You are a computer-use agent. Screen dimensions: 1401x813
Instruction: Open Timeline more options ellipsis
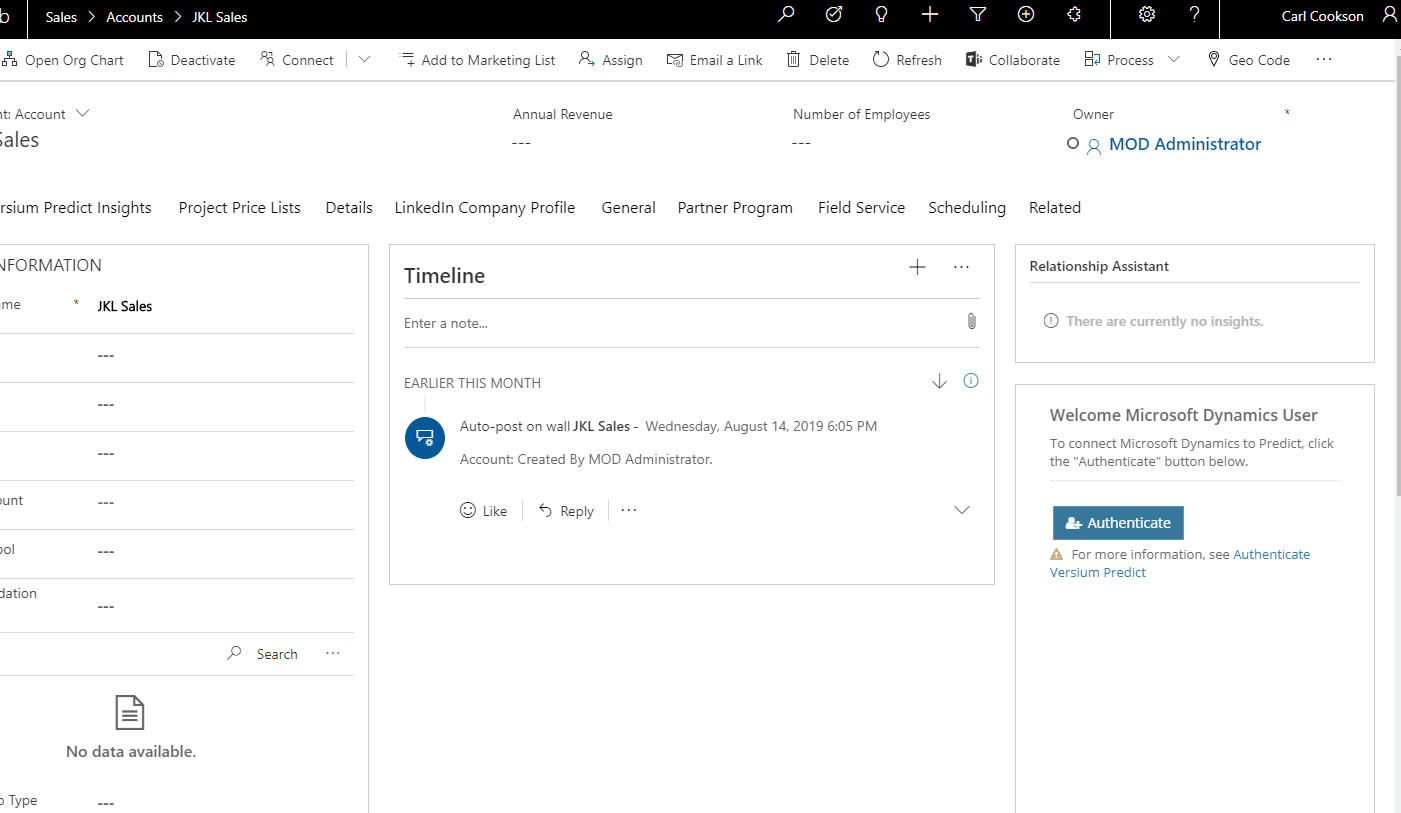pos(961,267)
